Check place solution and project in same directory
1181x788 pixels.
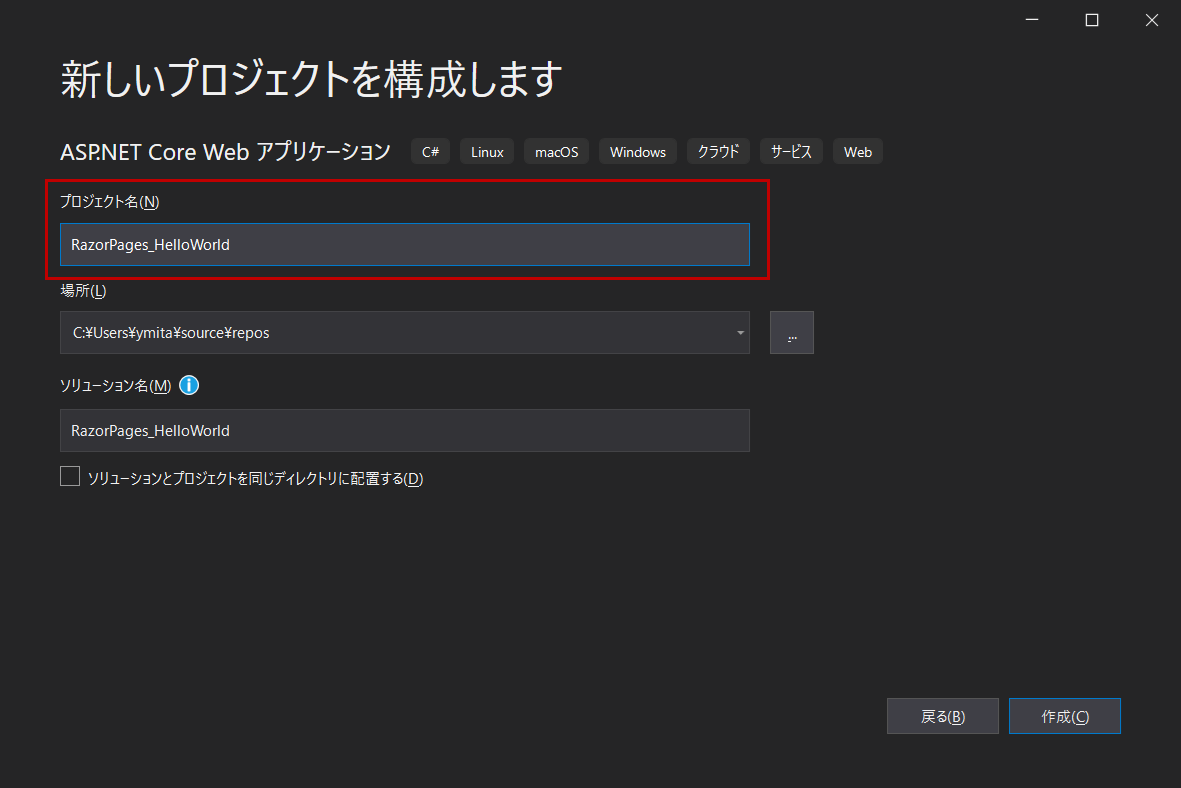(x=70, y=476)
